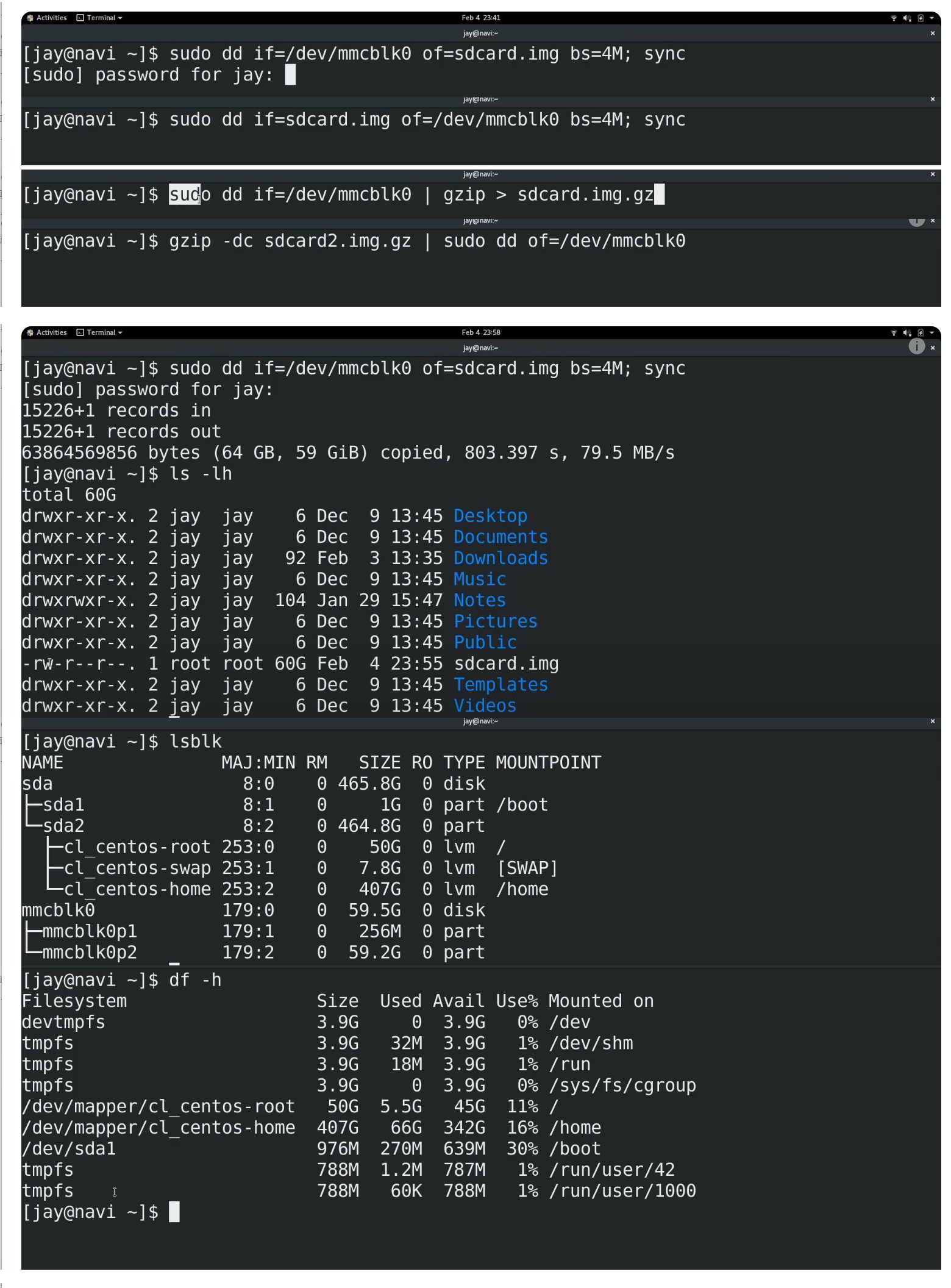Close the pane with the gzip > sdcard.img.gz command
Screen dimensions: 951x1288
pos(932,174)
